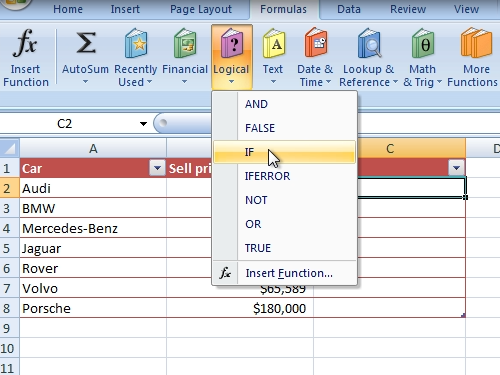The width and height of the screenshot is (500, 375).
Task: Switch to the Review tab
Action: click(408, 9)
